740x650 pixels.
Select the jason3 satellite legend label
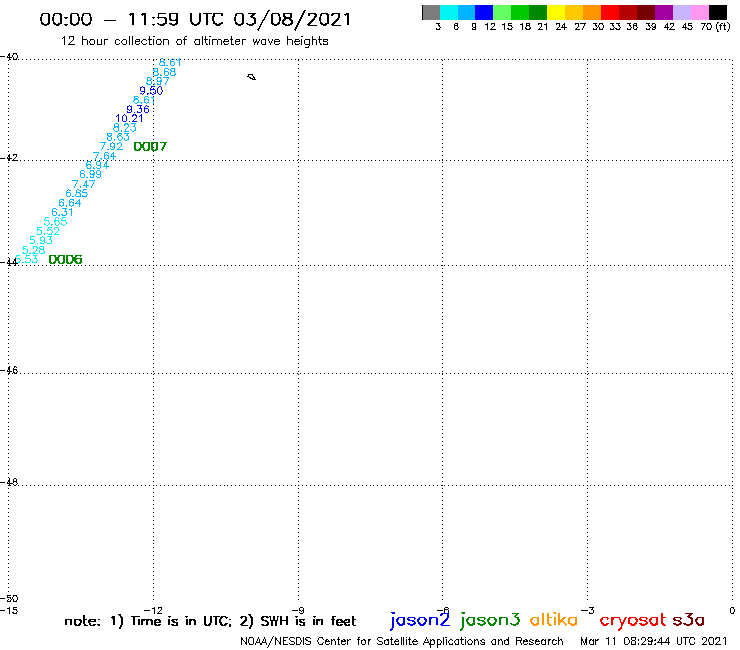coord(490,620)
